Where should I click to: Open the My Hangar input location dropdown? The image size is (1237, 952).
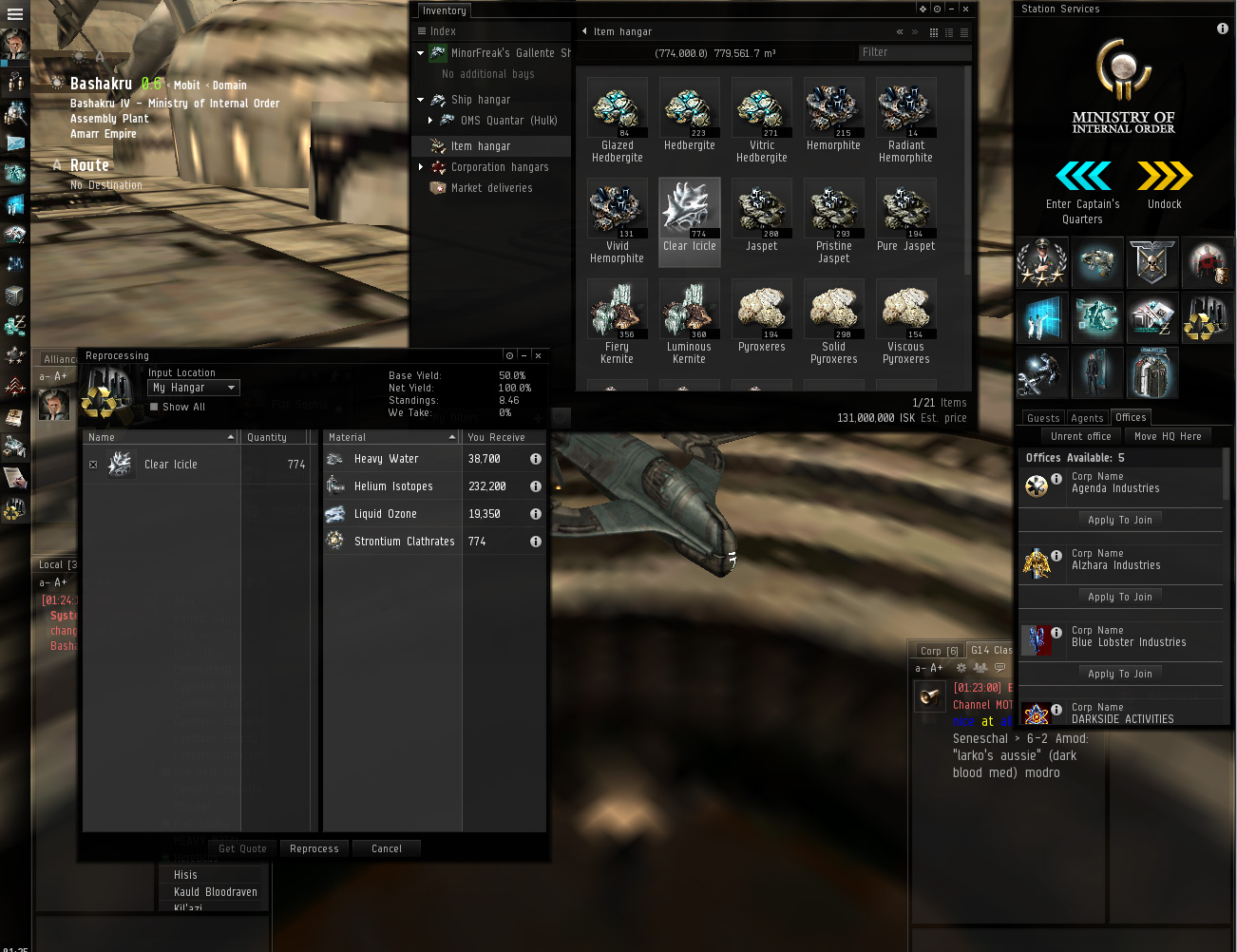click(194, 388)
